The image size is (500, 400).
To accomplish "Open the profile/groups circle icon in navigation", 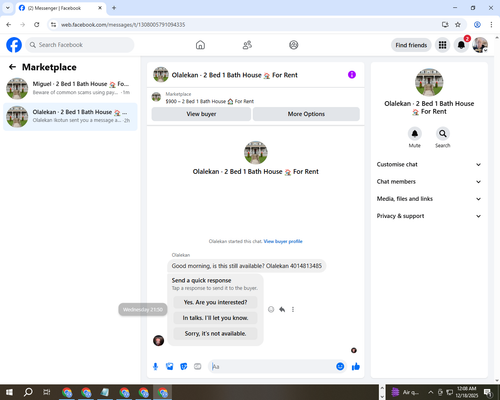I will 294,45.
